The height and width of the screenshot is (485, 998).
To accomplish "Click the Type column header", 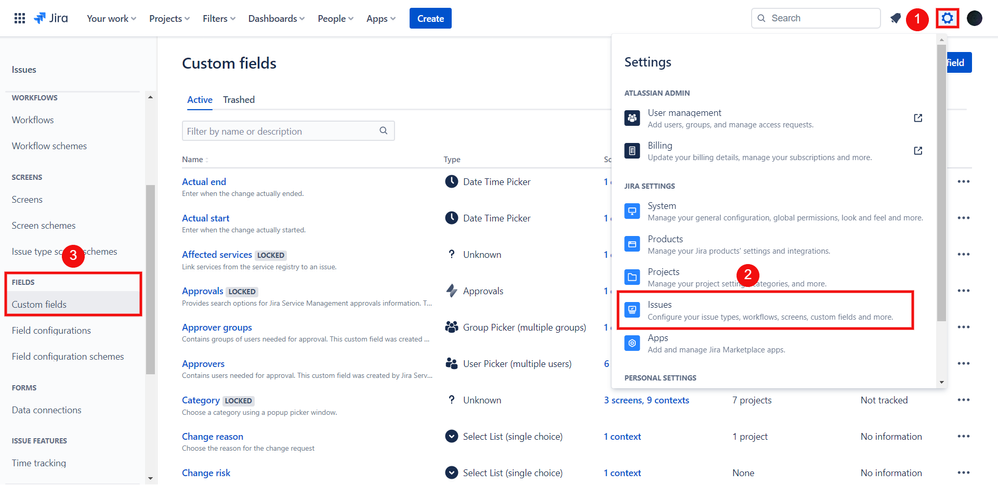I will pos(452,160).
